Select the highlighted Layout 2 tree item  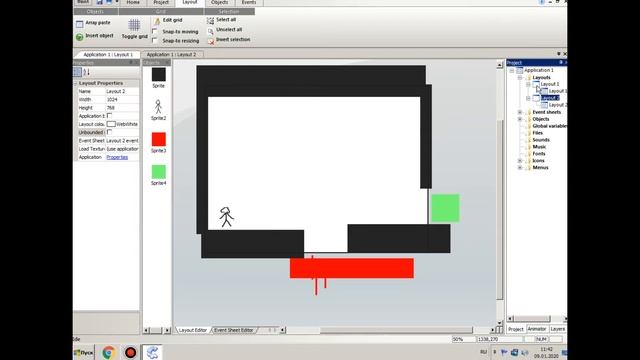550,98
